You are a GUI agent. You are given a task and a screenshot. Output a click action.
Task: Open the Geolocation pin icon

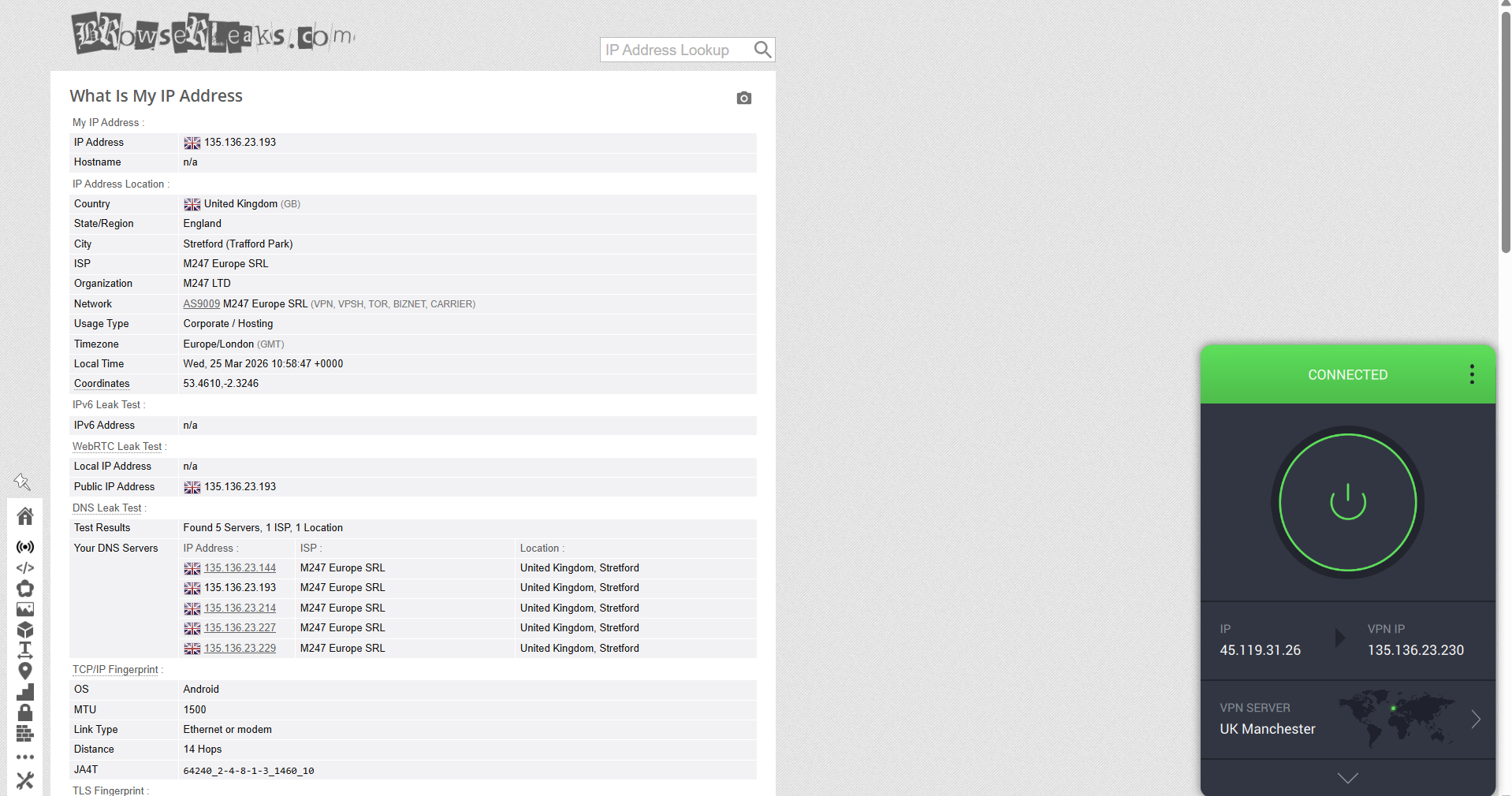[24, 671]
